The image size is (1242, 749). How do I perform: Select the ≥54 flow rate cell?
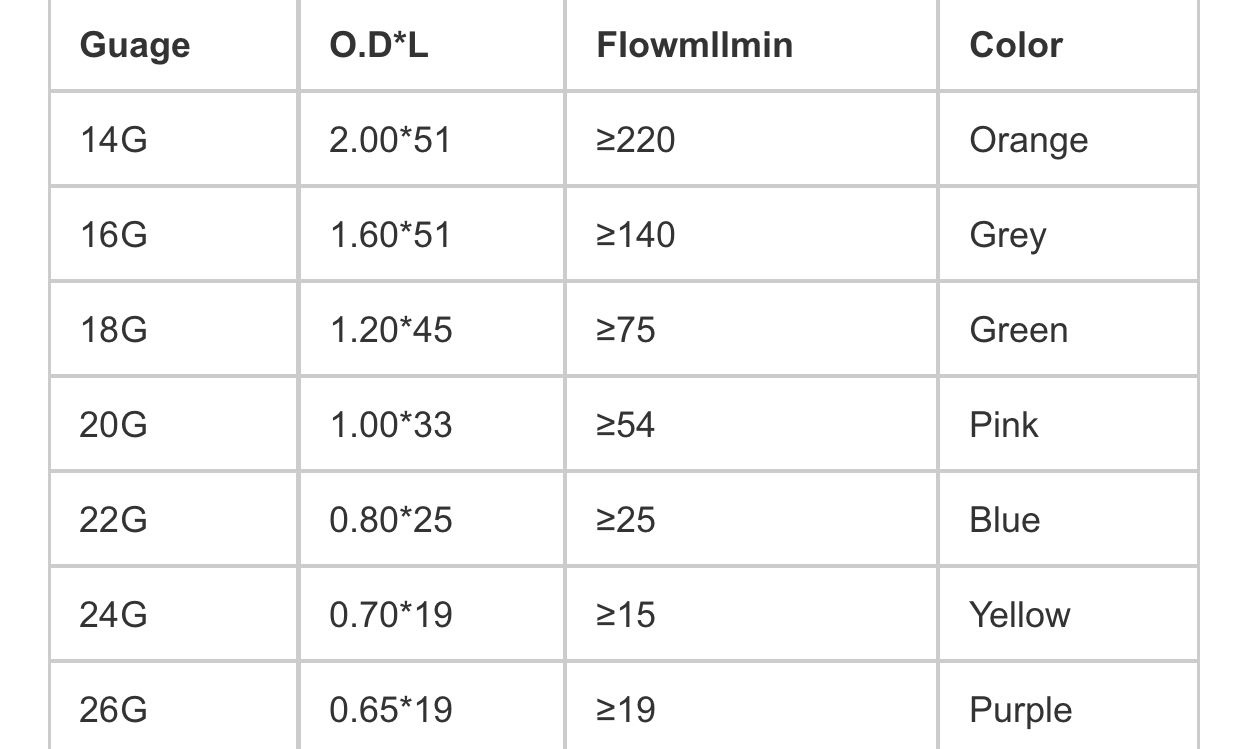(626, 425)
